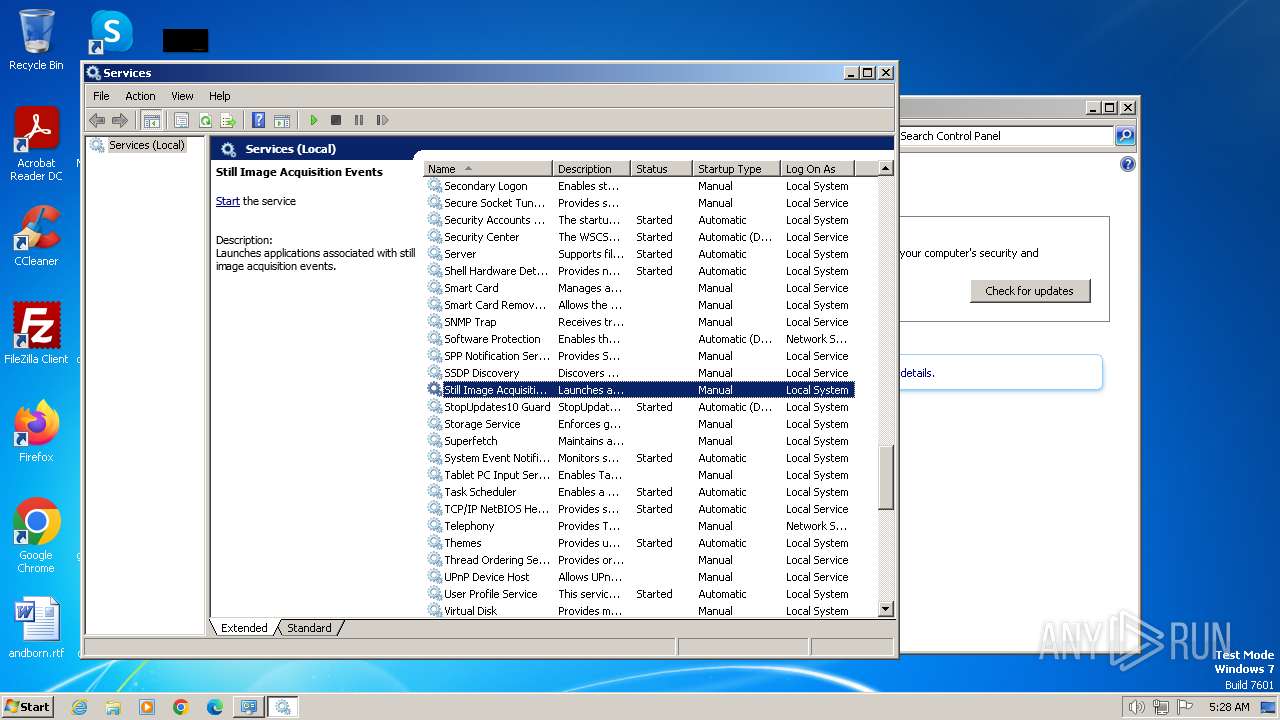The image size is (1280, 720).
Task: Click the Pause Service toolbar icon
Action: pos(359,120)
